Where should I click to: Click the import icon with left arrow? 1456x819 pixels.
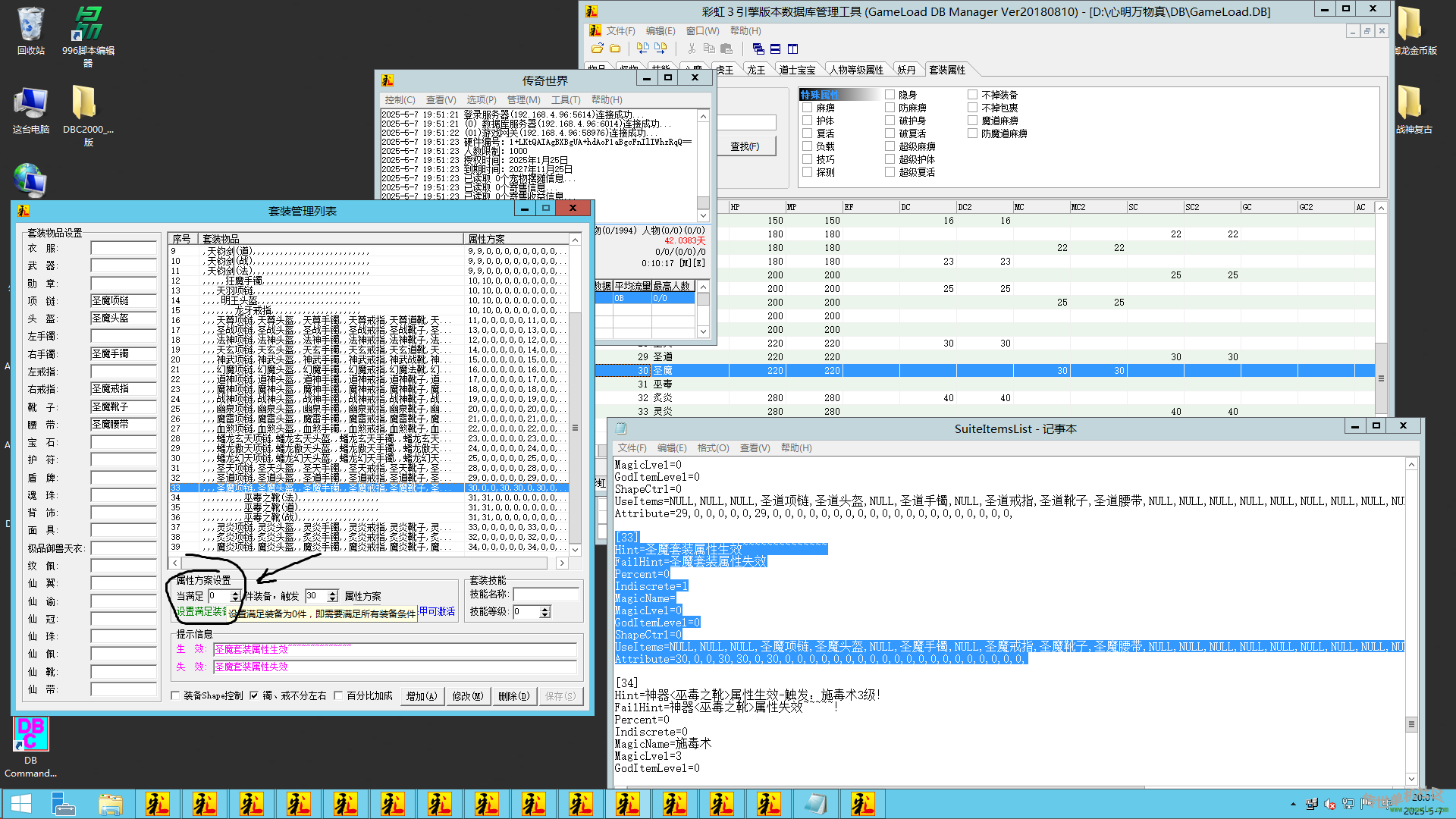pos(642,49)
